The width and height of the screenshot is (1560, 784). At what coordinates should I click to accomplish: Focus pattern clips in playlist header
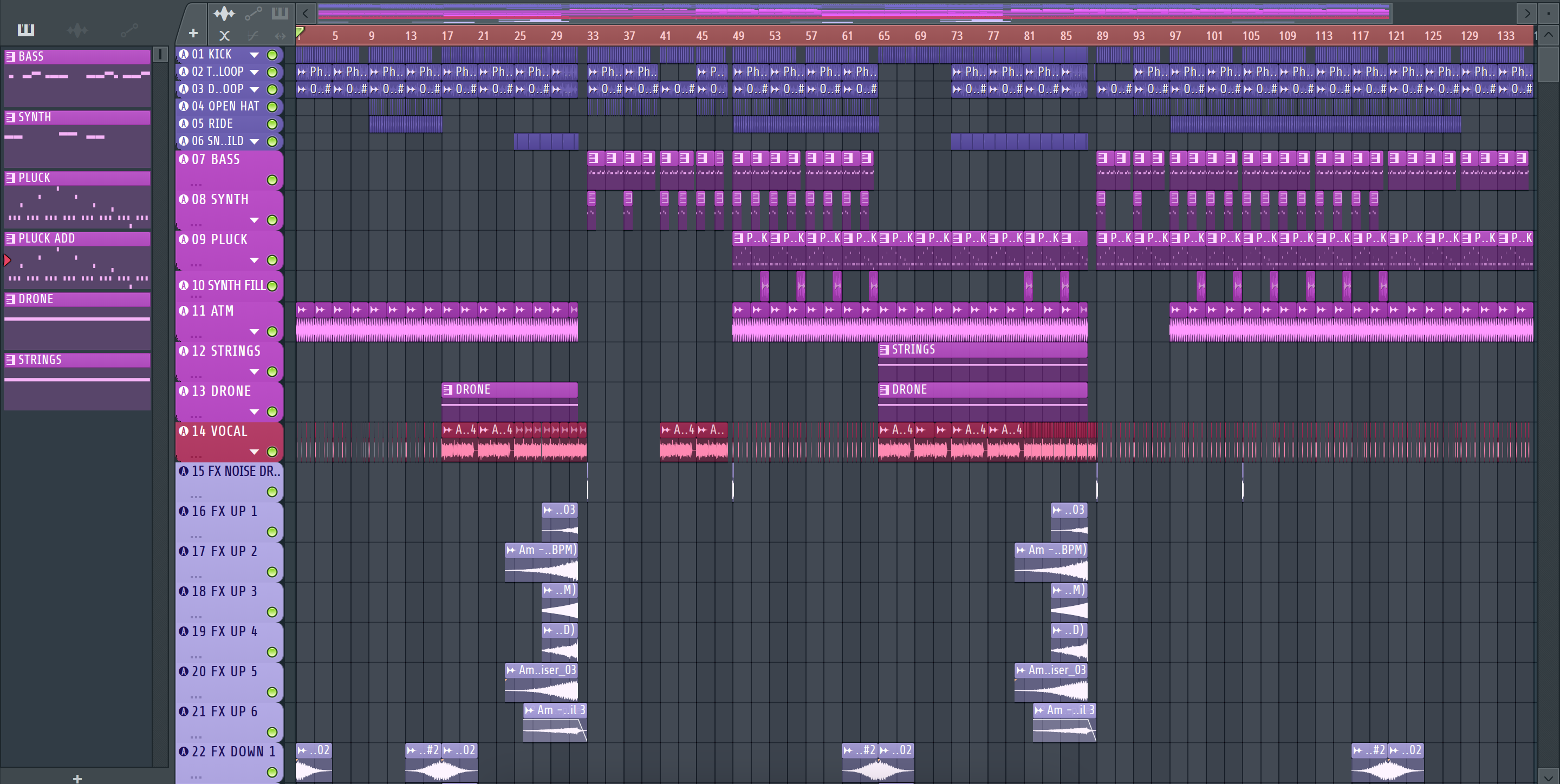280,12
